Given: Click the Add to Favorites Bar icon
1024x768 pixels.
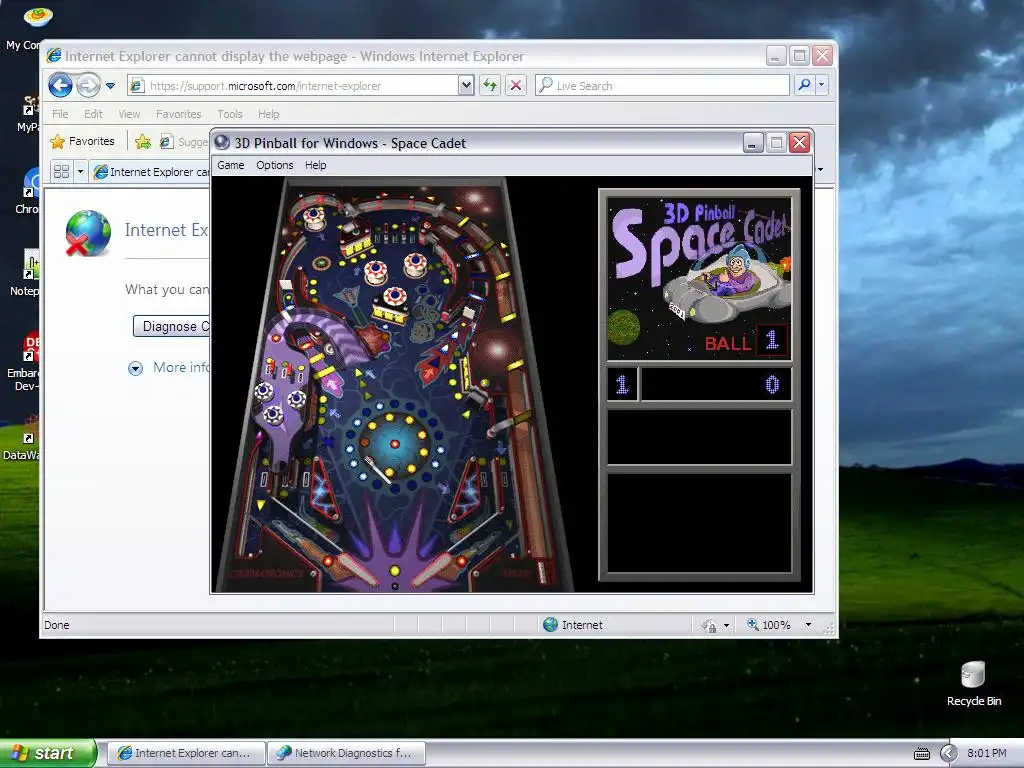Looking at the screenshot, I should [142, 141].
